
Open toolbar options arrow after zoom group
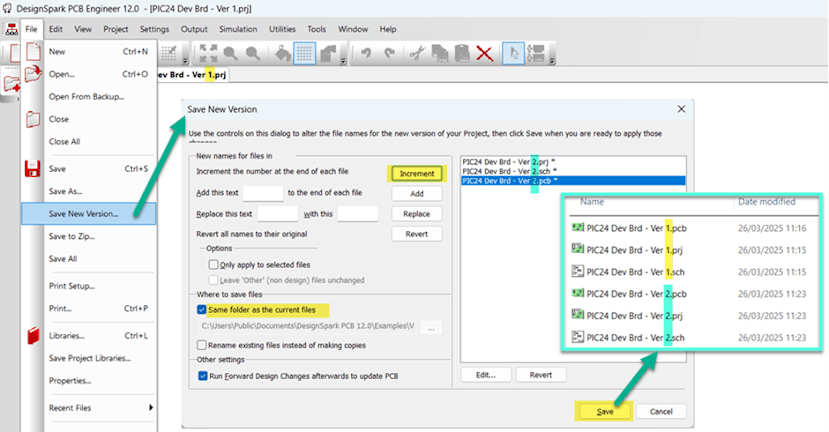(x=343, y=61)
